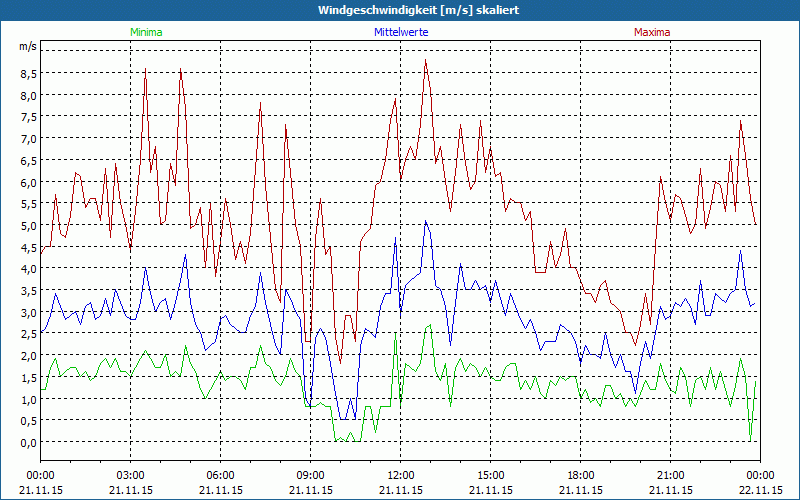Click the 09:00 time axis label

click(x=311, y=475)
